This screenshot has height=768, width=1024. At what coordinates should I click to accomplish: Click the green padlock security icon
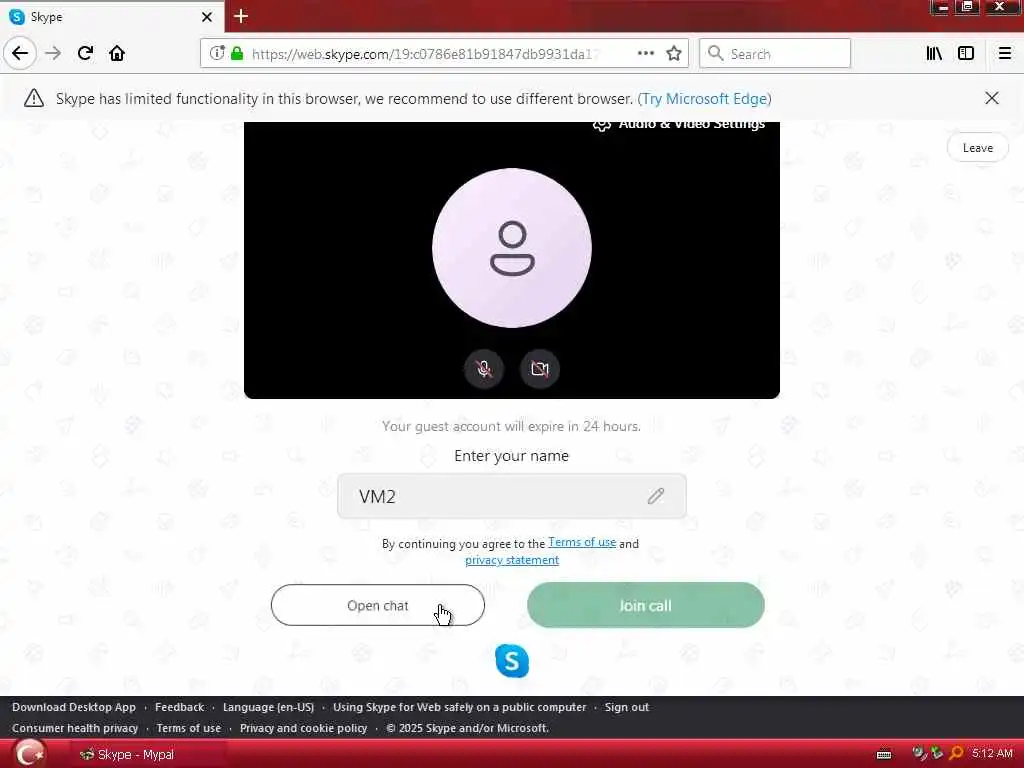[x=237, y=53]
